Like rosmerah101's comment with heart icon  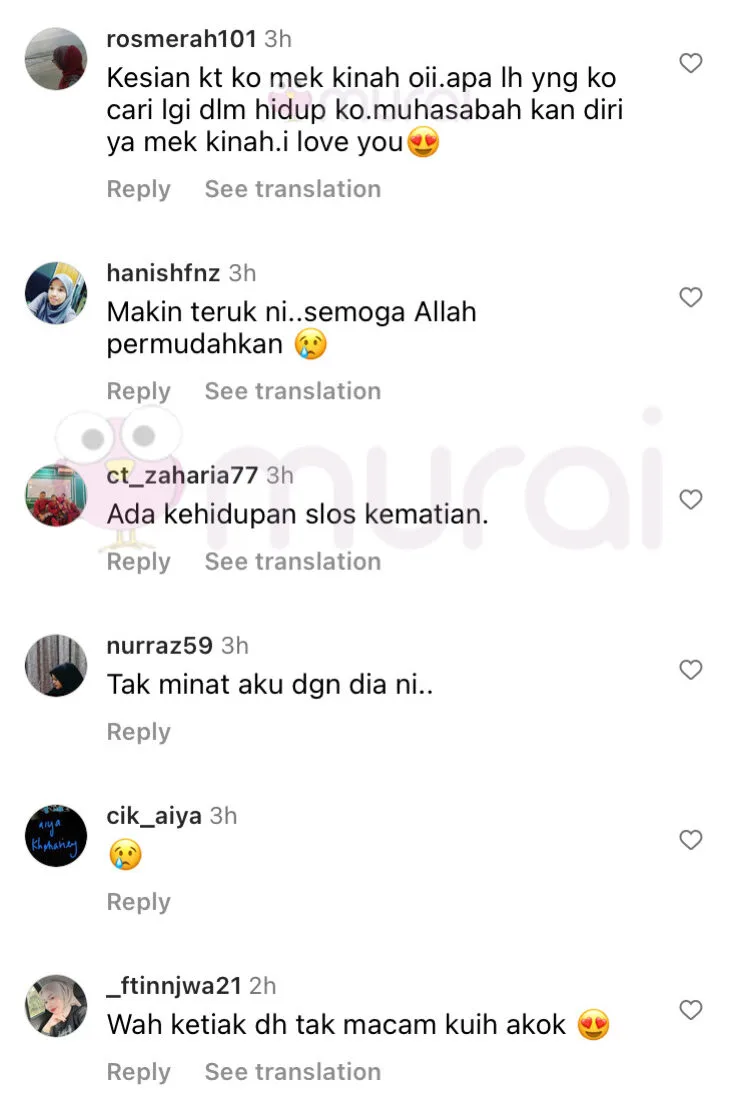(x=690, y=63)
